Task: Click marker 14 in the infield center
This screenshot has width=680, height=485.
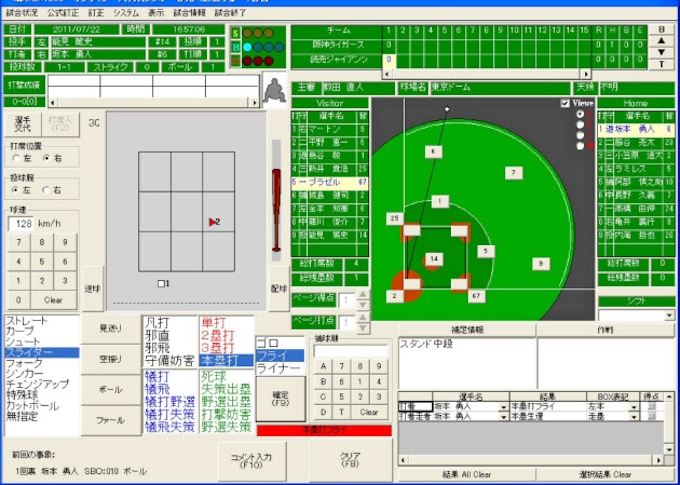Action: coord(434,259)
